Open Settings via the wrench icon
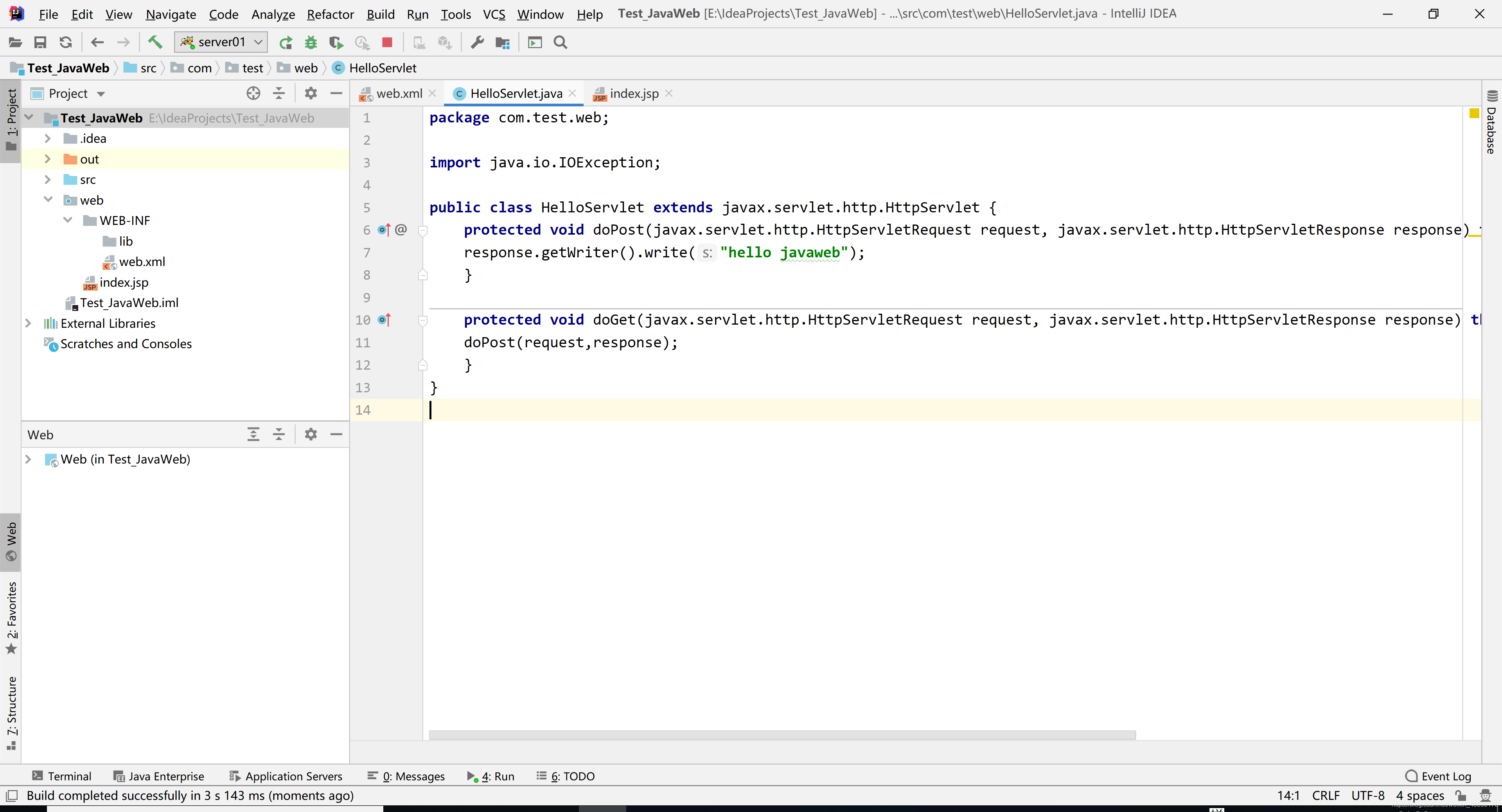Screen dimensions: 1502x812 477,42
